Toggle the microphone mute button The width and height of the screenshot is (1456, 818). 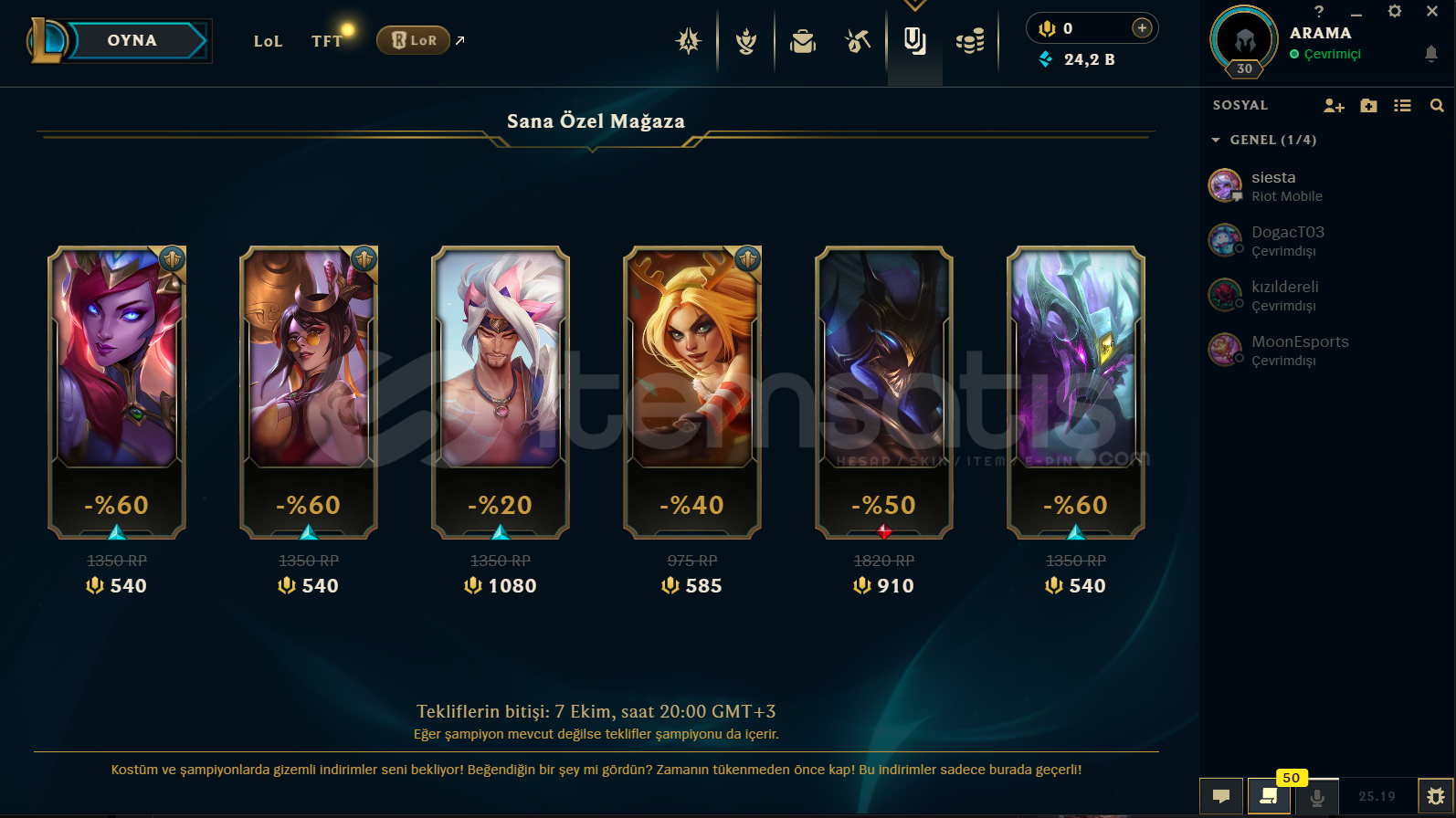(x=1317, y=796)
